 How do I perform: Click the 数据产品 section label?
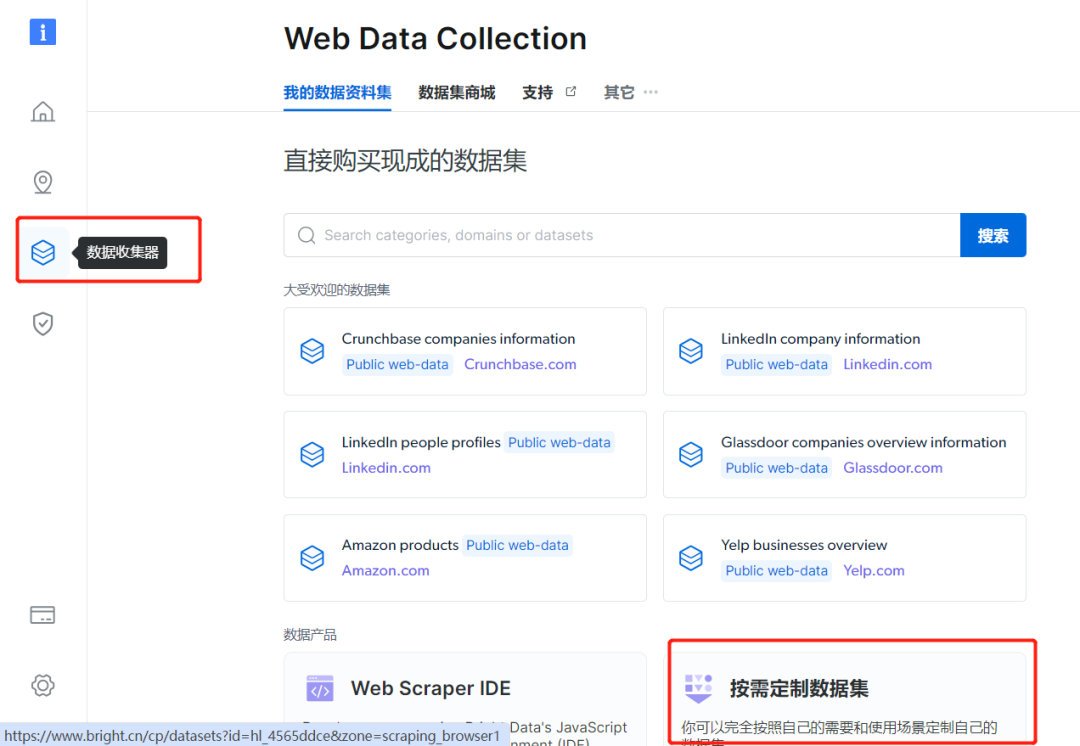(310, 634)
